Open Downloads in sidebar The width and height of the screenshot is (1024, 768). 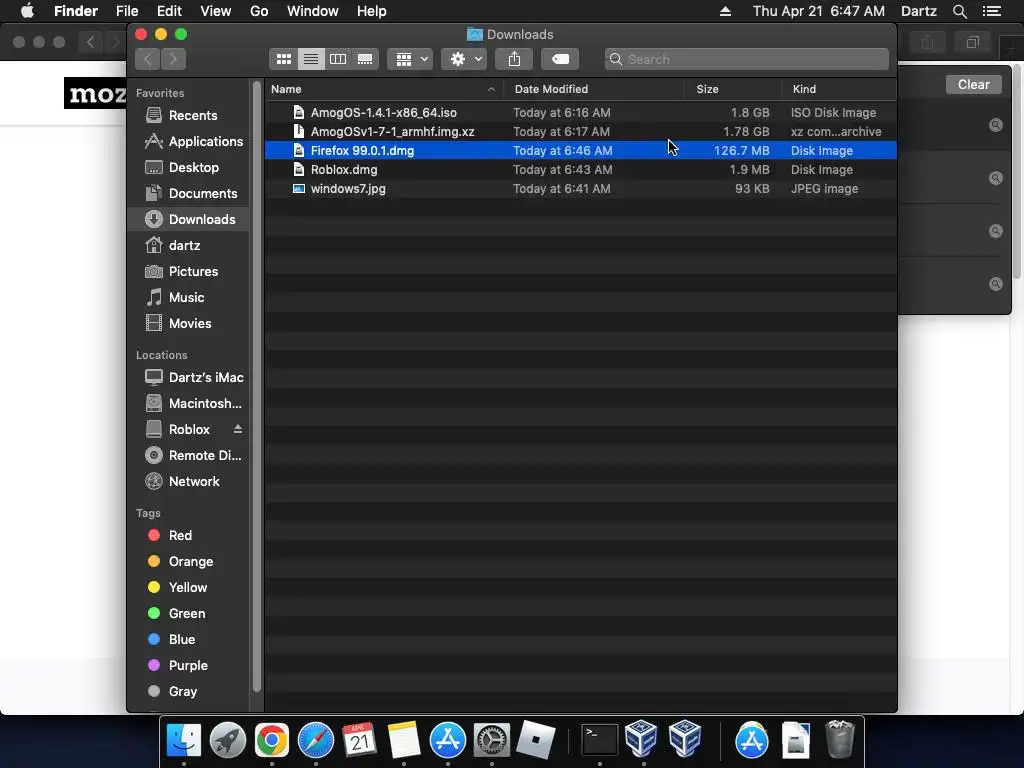pos(189,219)
